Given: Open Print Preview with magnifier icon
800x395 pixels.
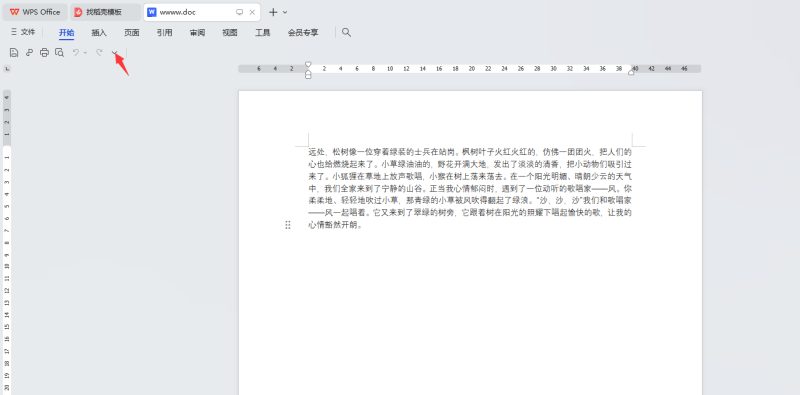Looking at the screenshot, I should pos(60,52).
